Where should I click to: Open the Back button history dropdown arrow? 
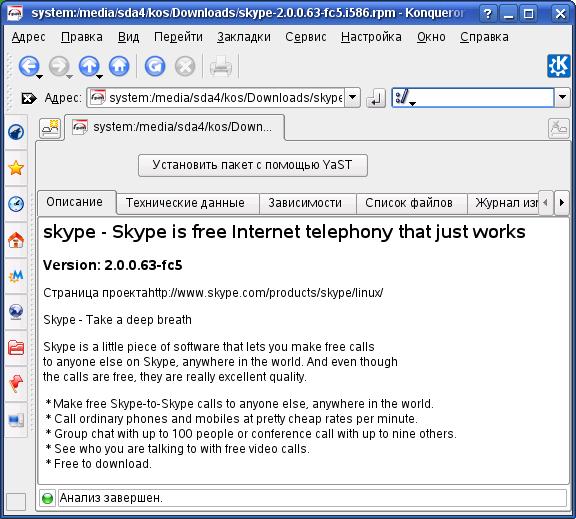click(39, 77)
